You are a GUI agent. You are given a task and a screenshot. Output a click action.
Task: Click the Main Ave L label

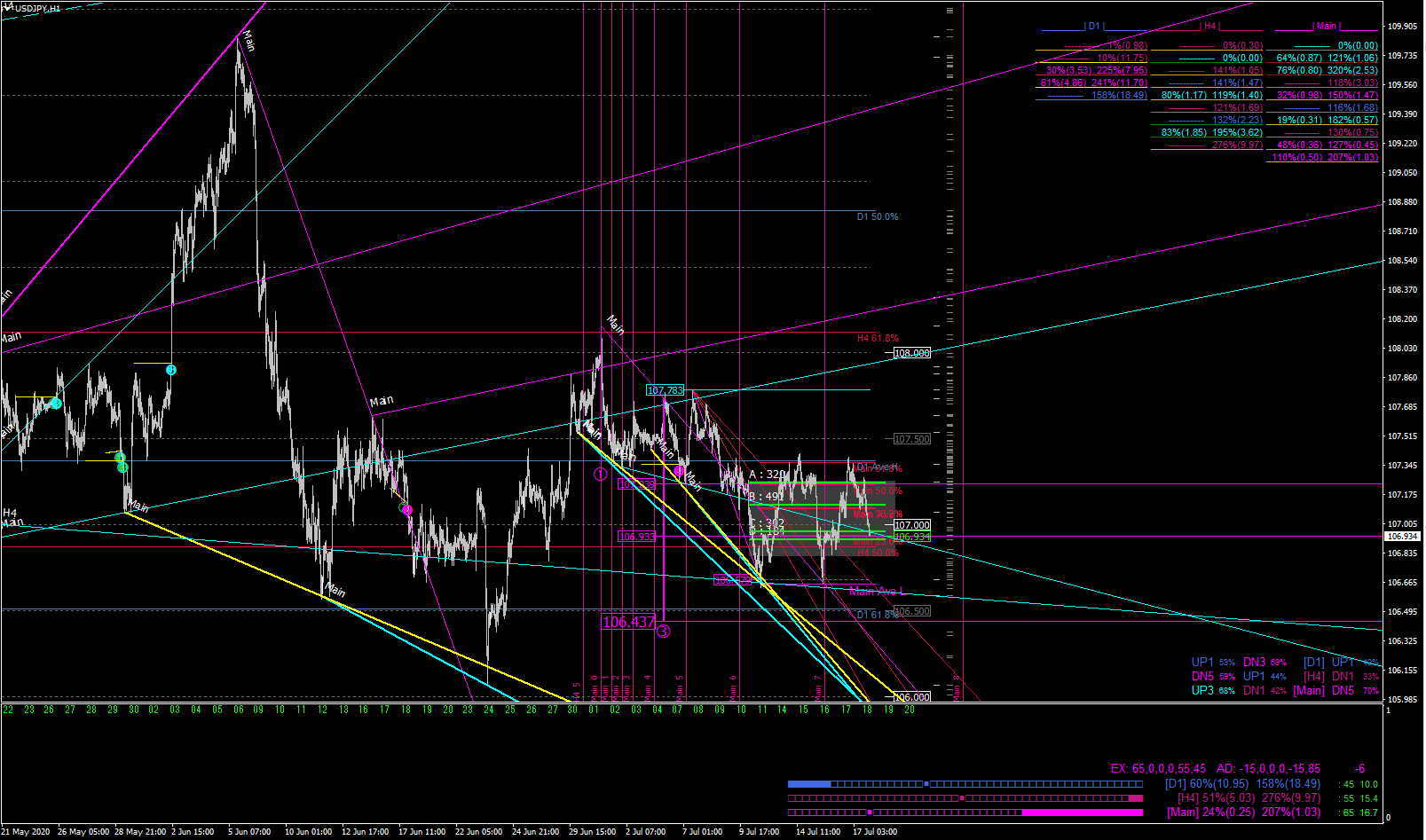coord(877,592)
